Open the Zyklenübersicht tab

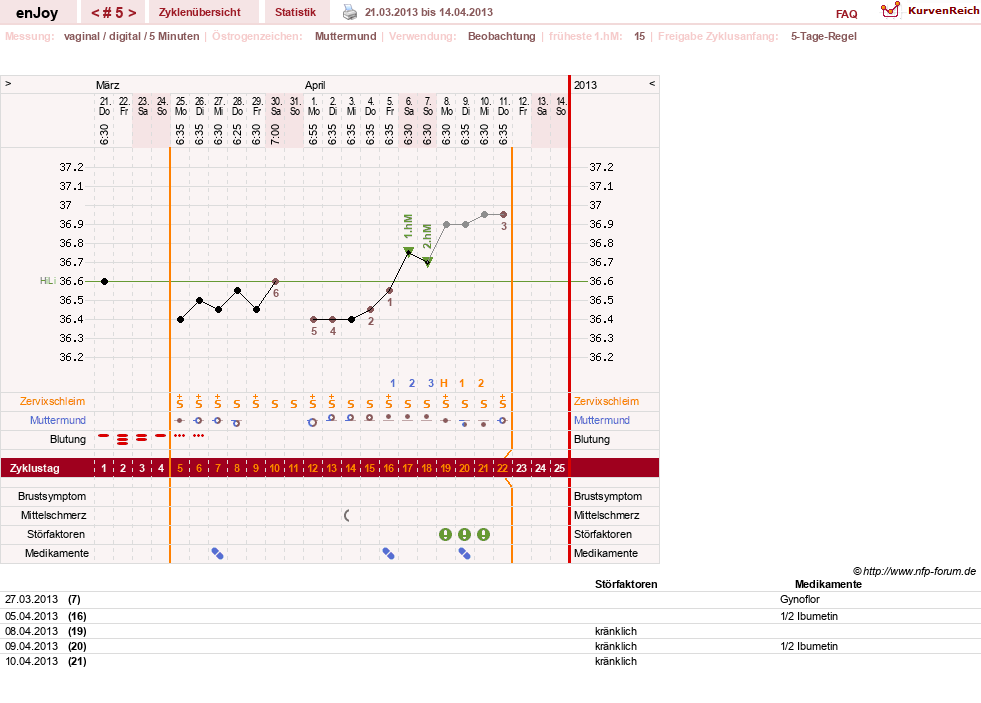(200, 12)
